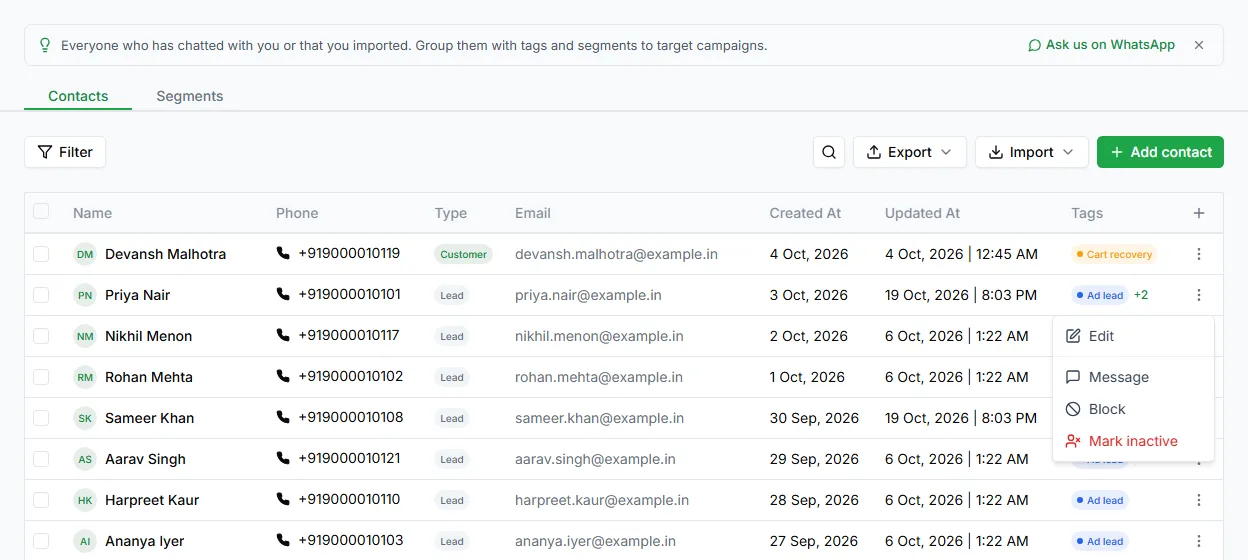Switch to the Contacts tab
The image size is (1248, 560).
coord(78,96)
